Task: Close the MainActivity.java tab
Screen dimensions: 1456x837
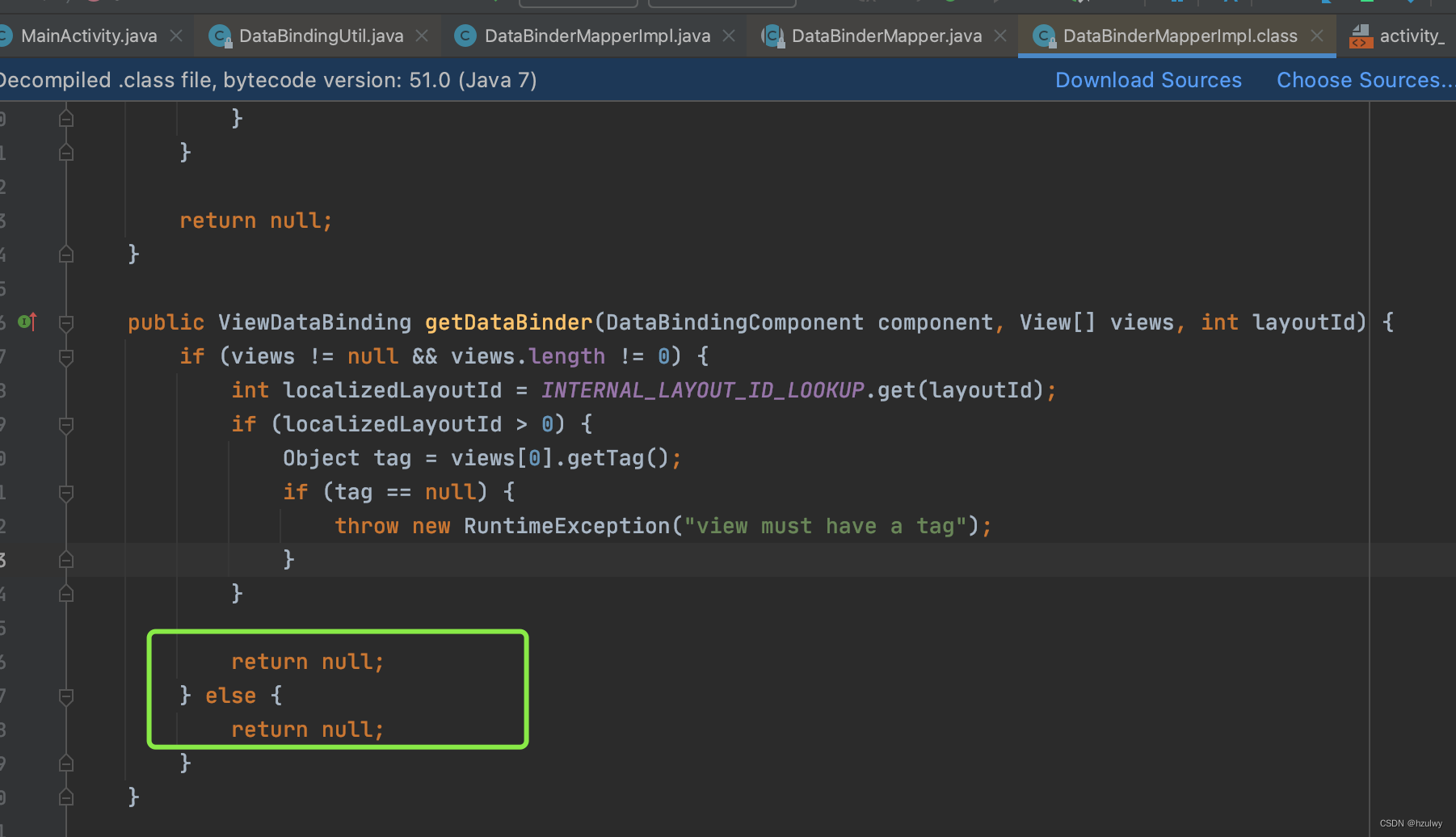Action: (x=176, y=36)
